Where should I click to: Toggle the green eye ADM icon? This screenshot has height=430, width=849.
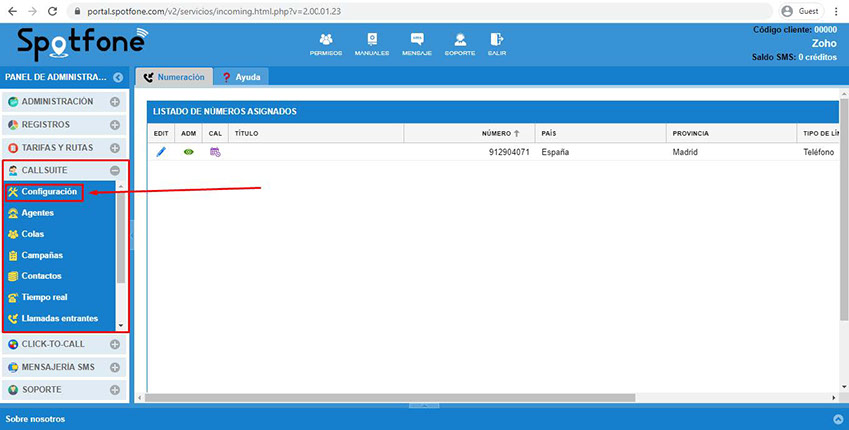[188, 152]
